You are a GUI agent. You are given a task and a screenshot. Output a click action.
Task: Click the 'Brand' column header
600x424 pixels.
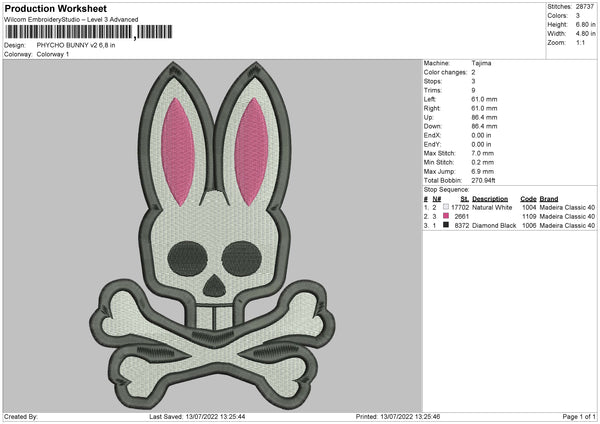tap(549, 199)
